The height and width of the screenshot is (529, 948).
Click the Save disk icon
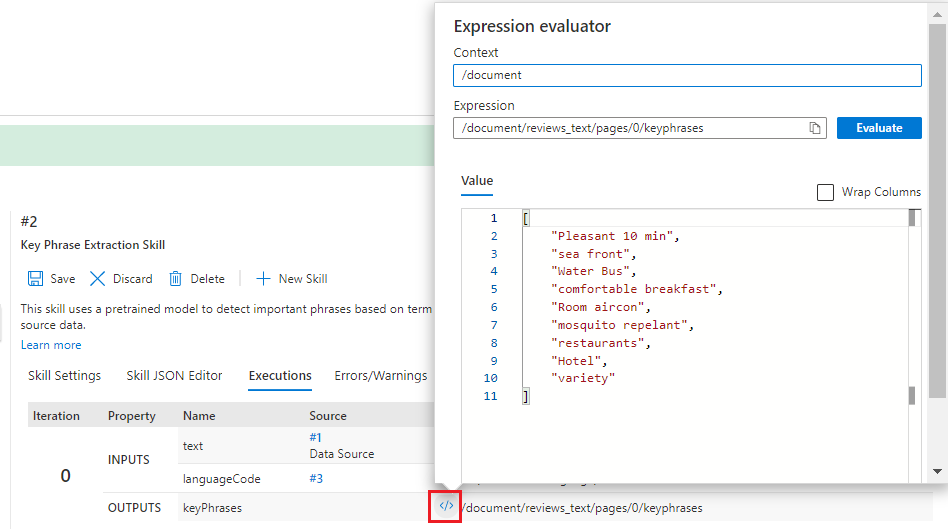click(x=35, y=279)
